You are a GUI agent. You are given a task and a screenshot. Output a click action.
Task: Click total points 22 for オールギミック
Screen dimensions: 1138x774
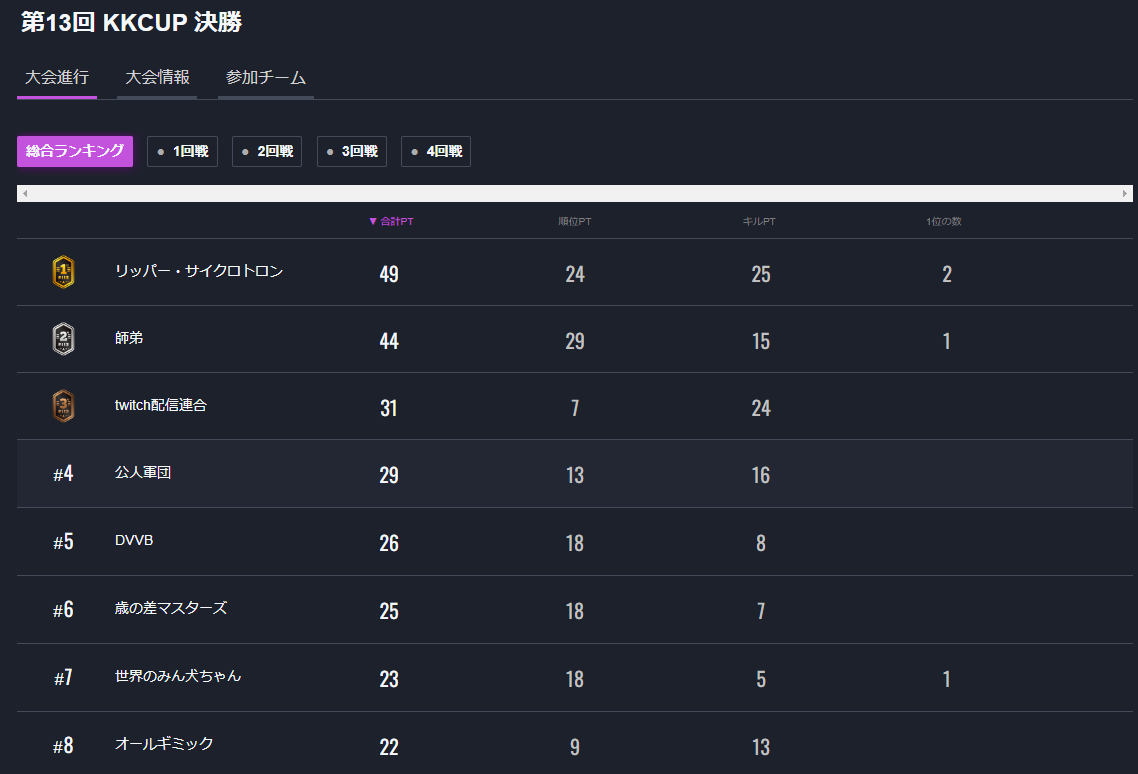click(389, 747)
